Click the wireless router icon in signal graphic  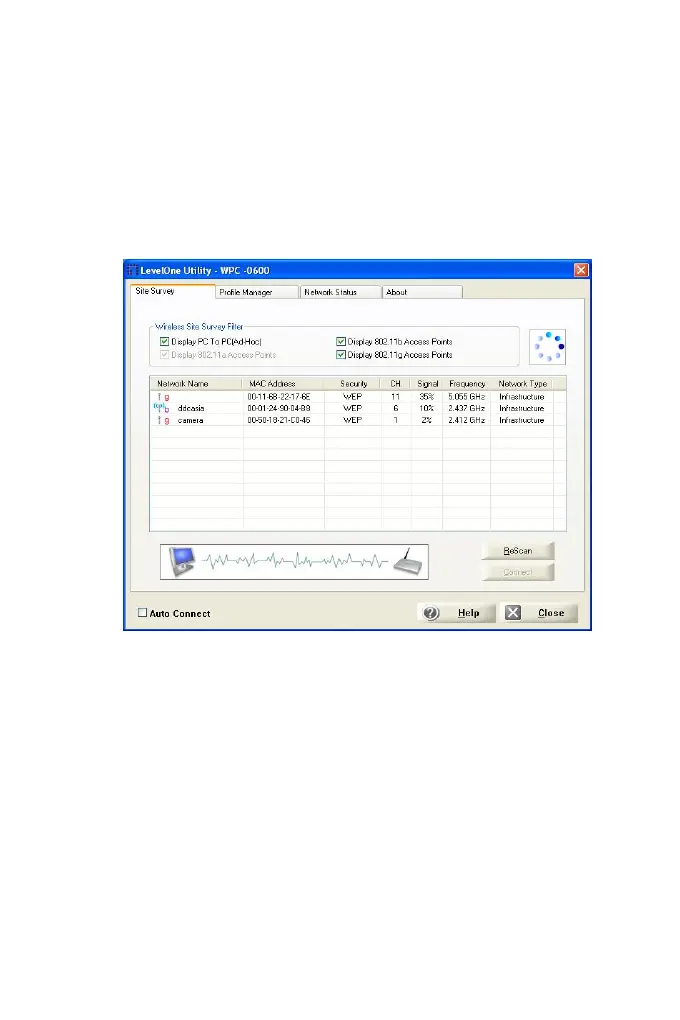click(408, 561)
